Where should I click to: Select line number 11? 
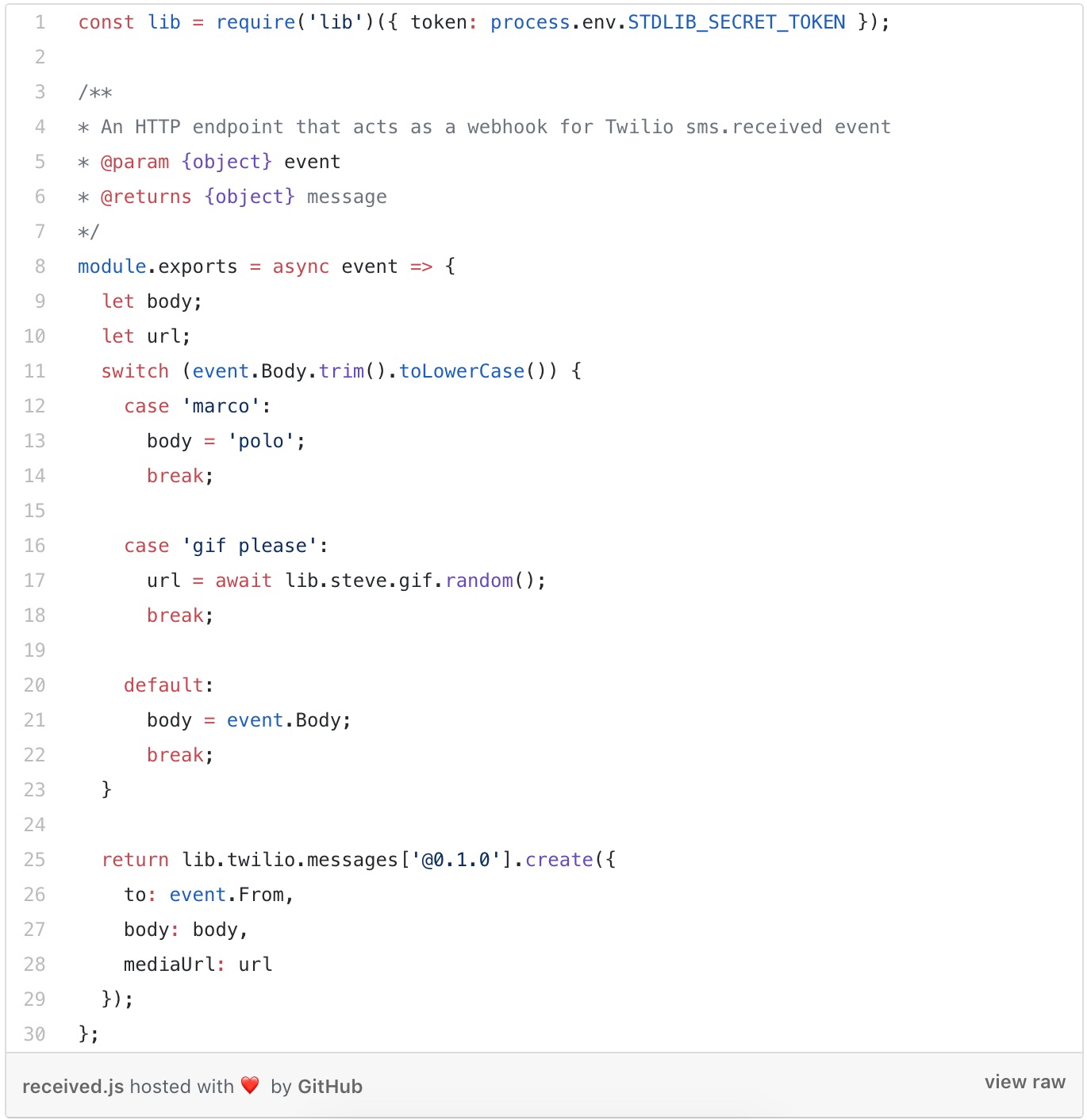pyautogui.click(x=35, y=371)
